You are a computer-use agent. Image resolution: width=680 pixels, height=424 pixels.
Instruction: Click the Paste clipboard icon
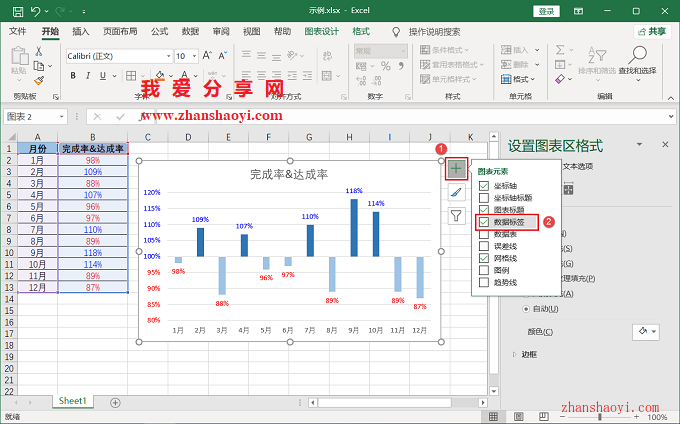19,56
